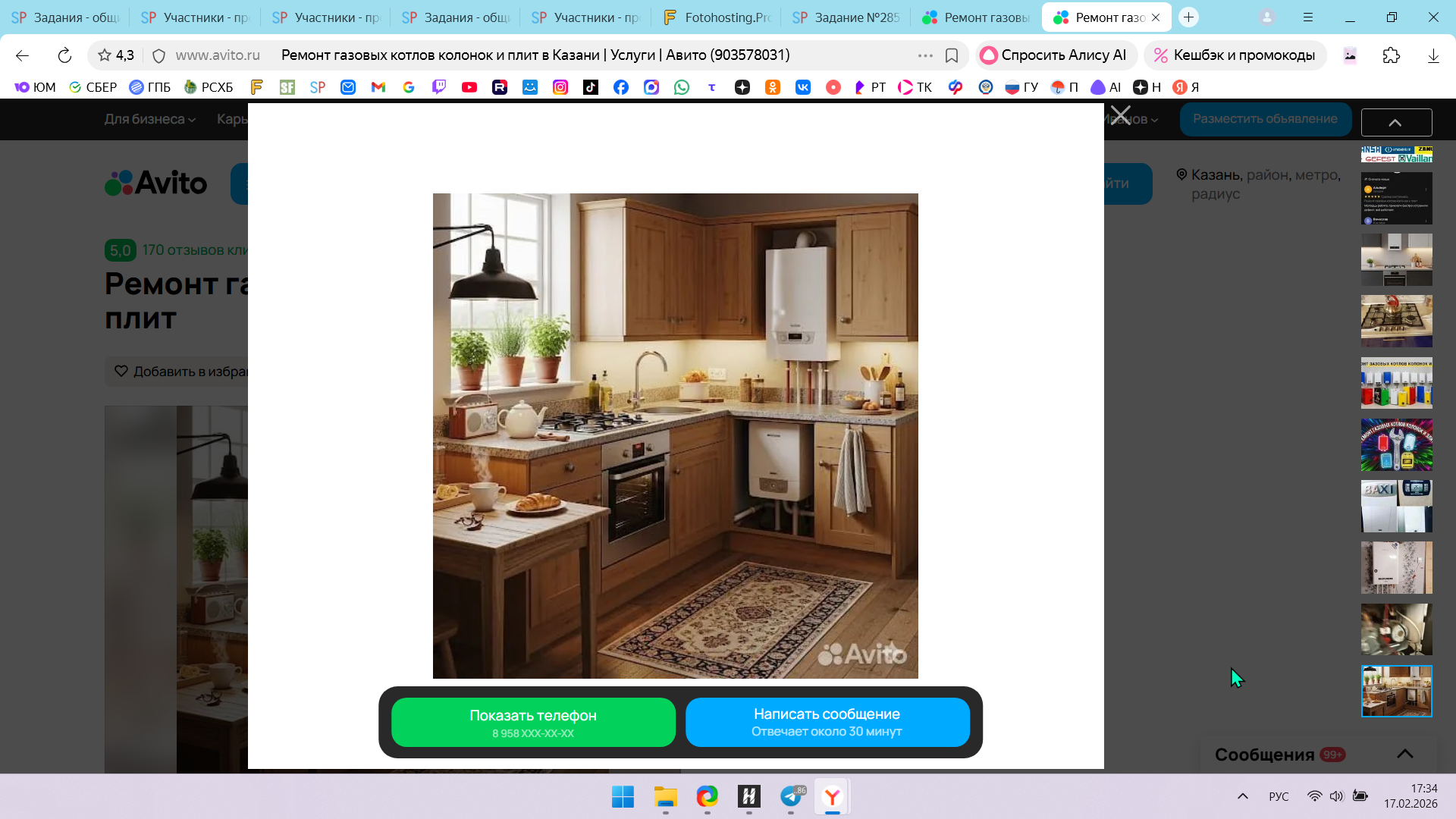Image resolution: width=1456 pixels, height=819 pixels.
Task: Reload the page with refresh icon
Action: coord(64,55)
